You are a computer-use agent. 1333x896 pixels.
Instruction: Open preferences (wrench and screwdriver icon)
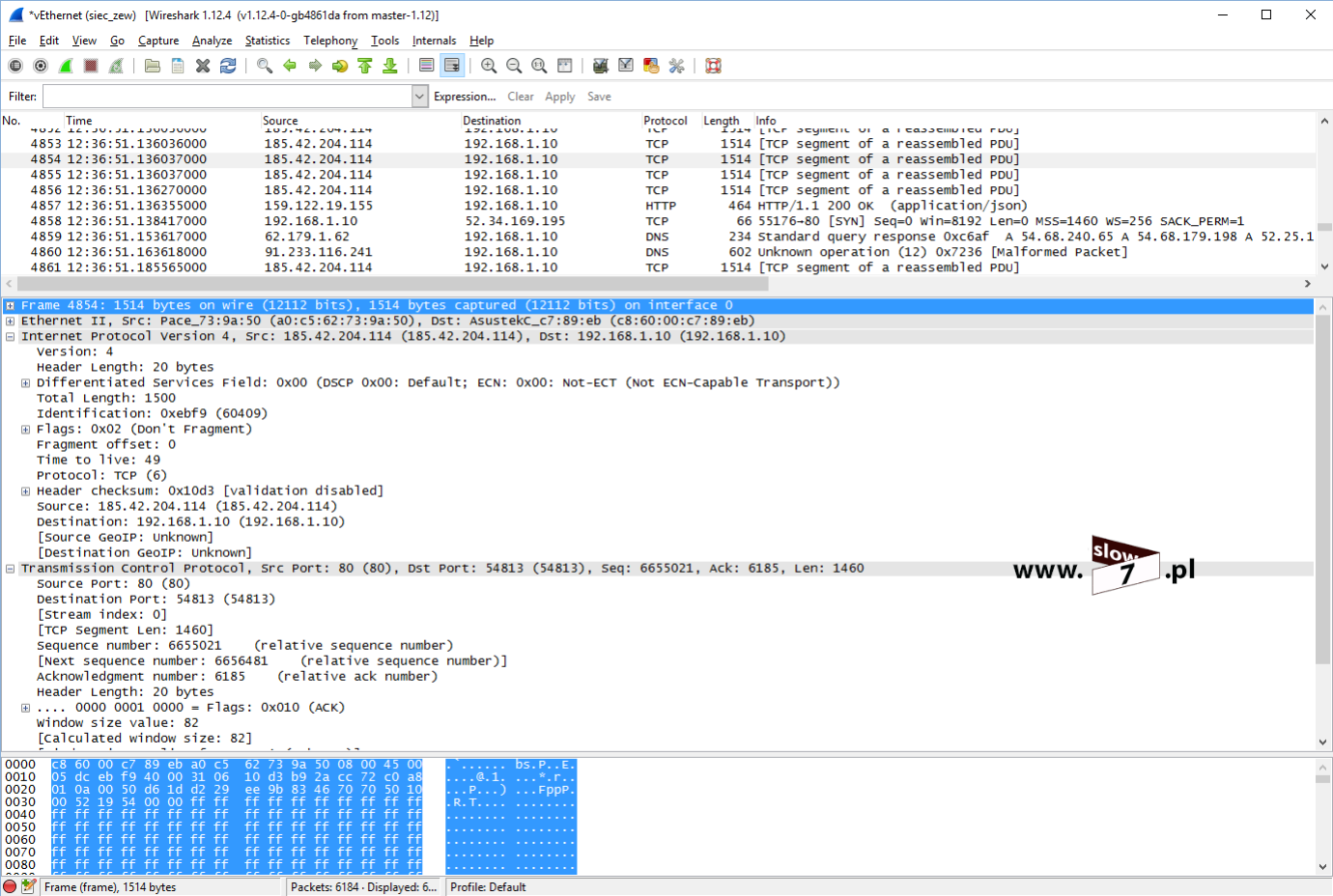point(676,66)
